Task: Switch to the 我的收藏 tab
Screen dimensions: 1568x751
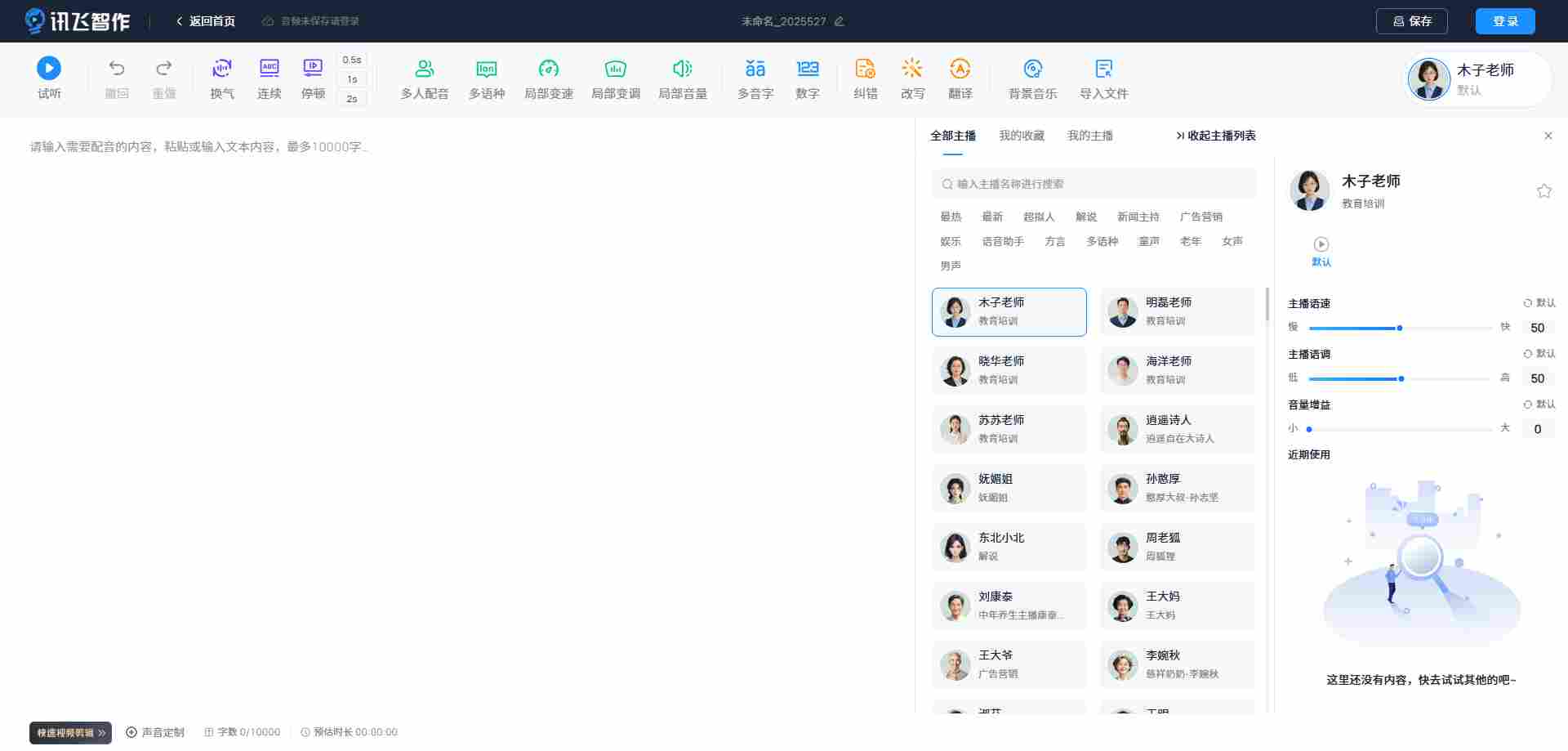Action: [1022, 136]
